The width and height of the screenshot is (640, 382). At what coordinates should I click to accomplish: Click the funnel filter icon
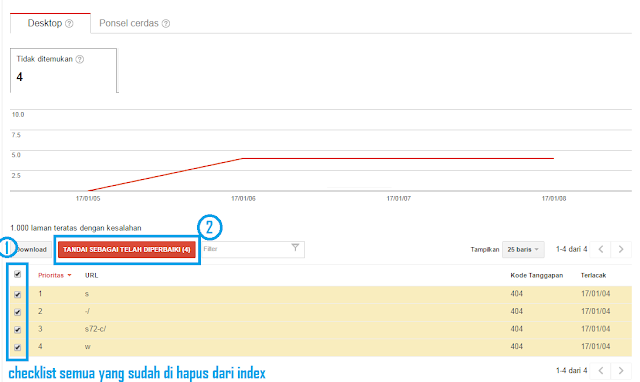(296, 247)
